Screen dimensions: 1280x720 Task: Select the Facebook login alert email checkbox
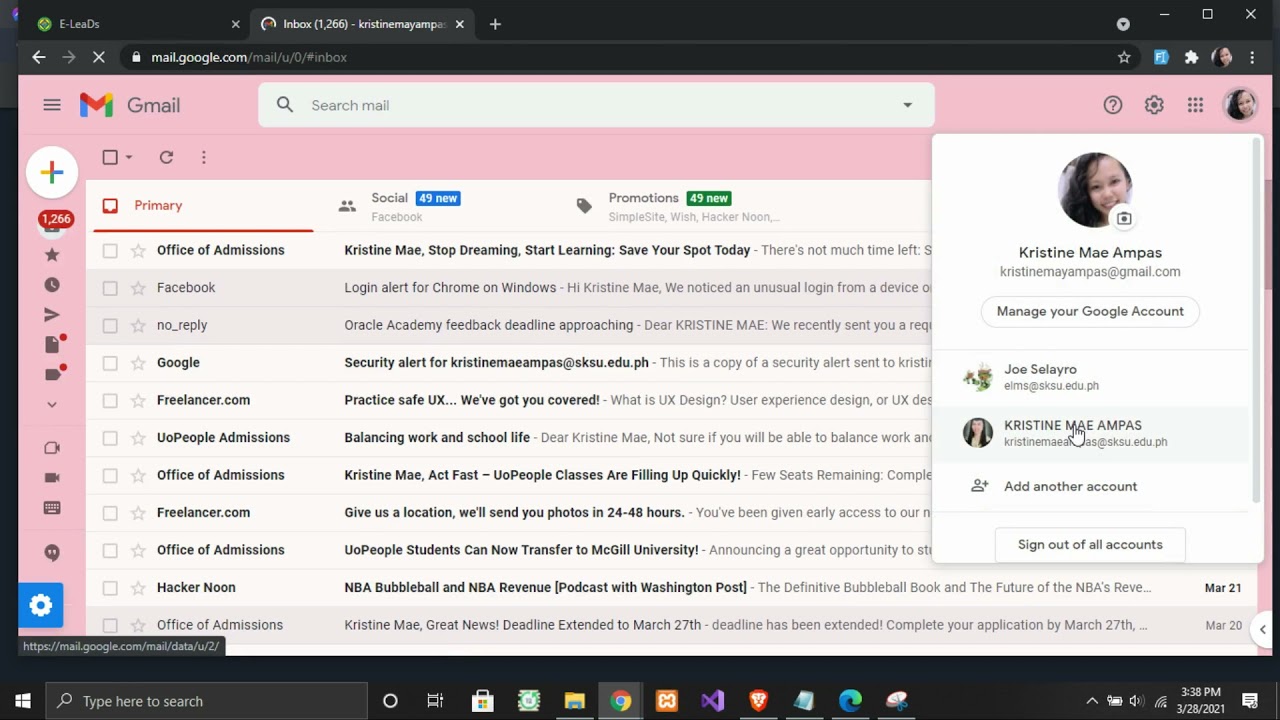[110, 288]
